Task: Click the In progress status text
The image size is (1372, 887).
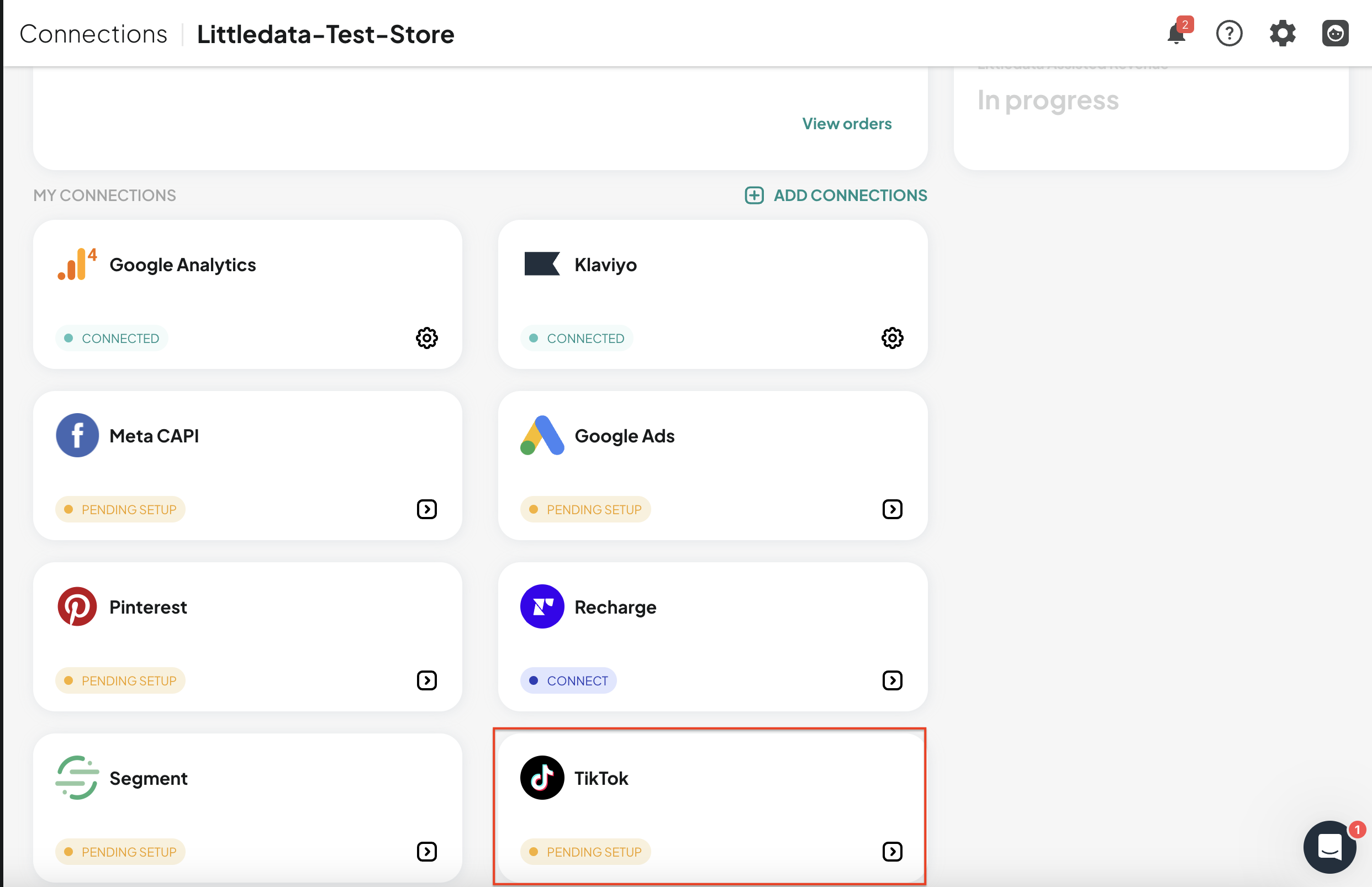Action: 1048,100
